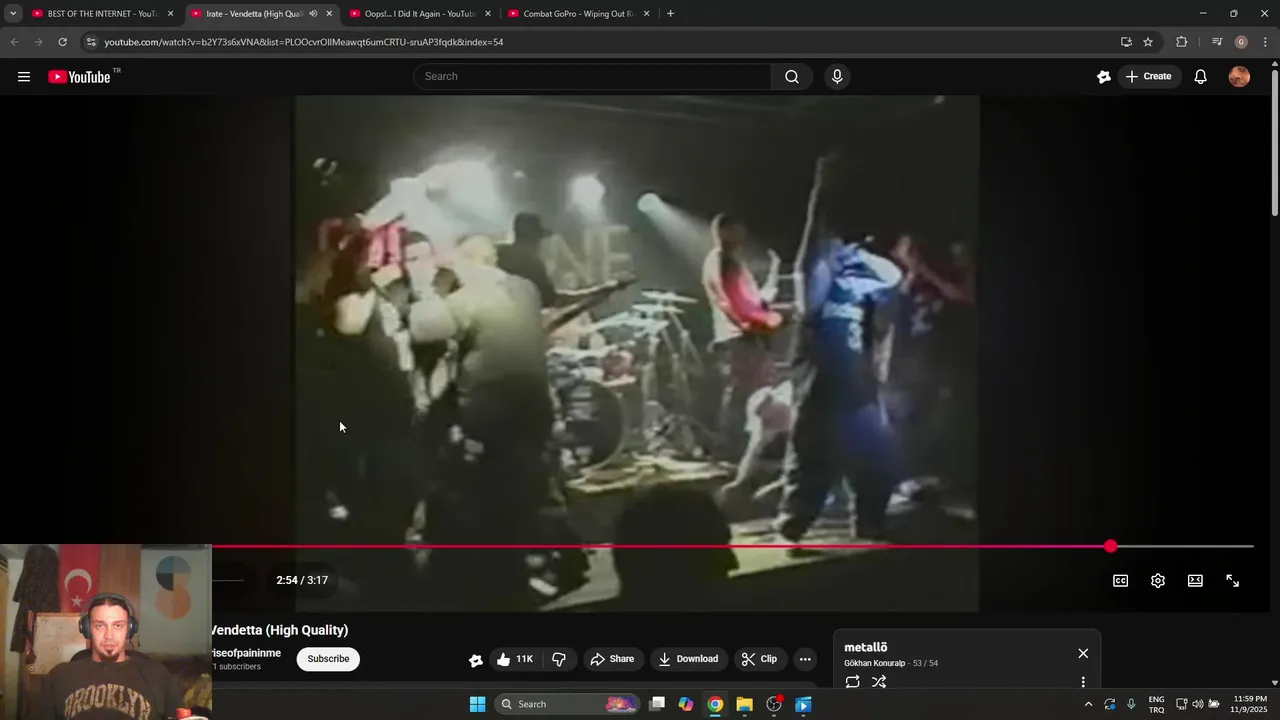Switch to BEST OF THE INTERNET tab
Screen dimensions: 1280x720
[x=103, y=14]
